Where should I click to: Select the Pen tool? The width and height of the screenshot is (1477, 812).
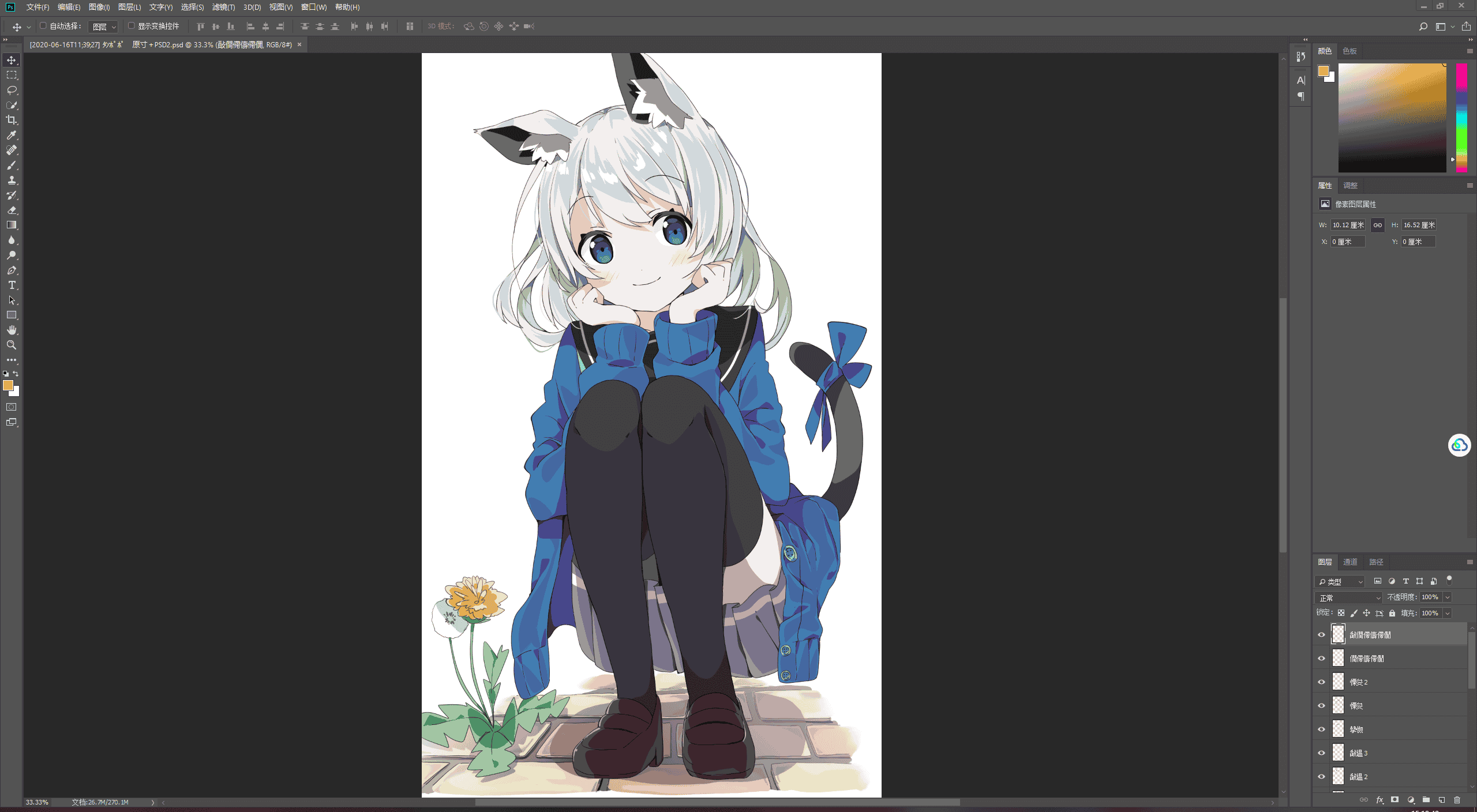pyautogui.click(x=12, y=270)
